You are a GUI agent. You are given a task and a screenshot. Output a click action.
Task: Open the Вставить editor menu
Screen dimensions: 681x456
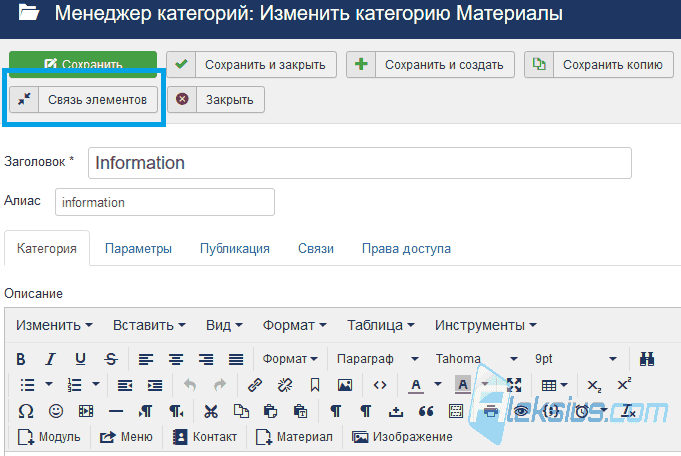click(x=149, y=325)
